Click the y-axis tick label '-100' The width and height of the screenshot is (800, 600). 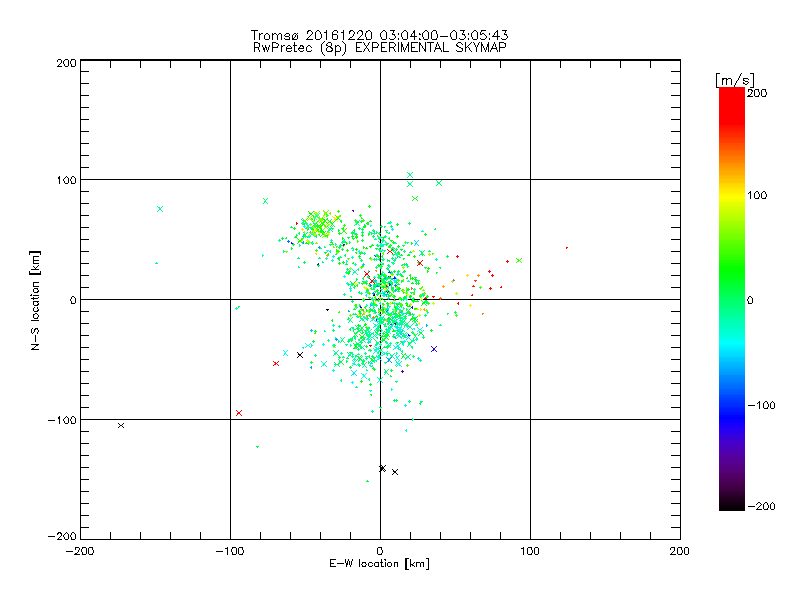pyautogui.click(x=62, y=420)
